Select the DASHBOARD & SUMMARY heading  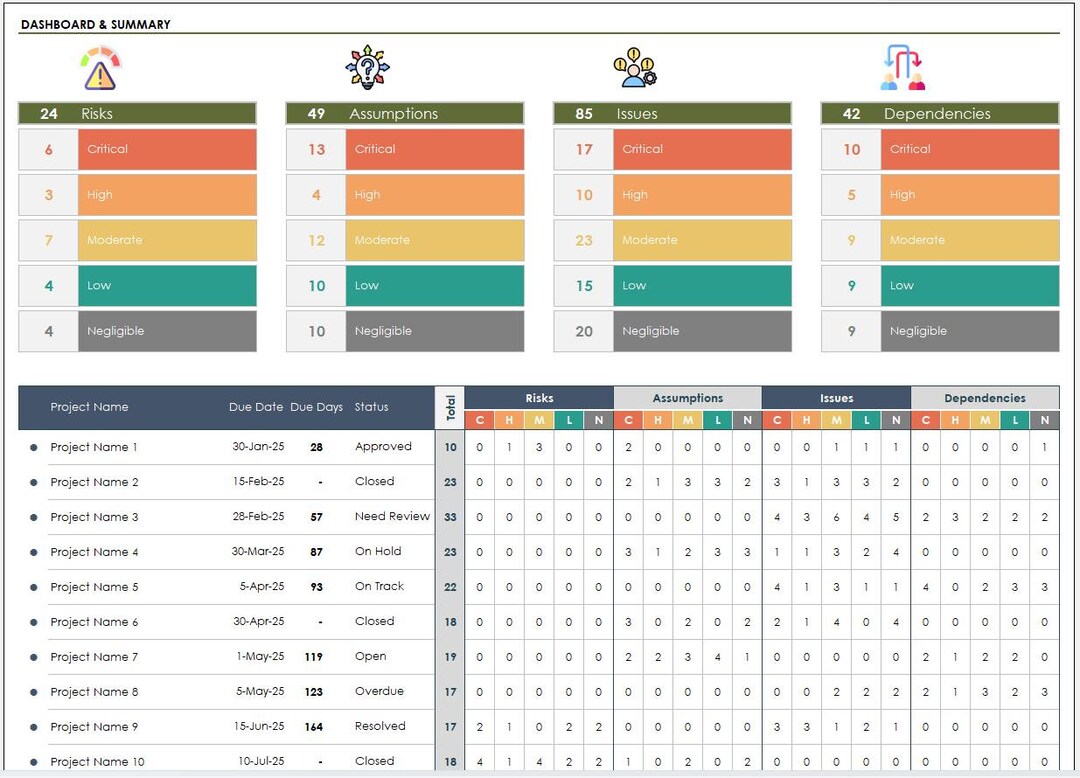tap(95, 23)
